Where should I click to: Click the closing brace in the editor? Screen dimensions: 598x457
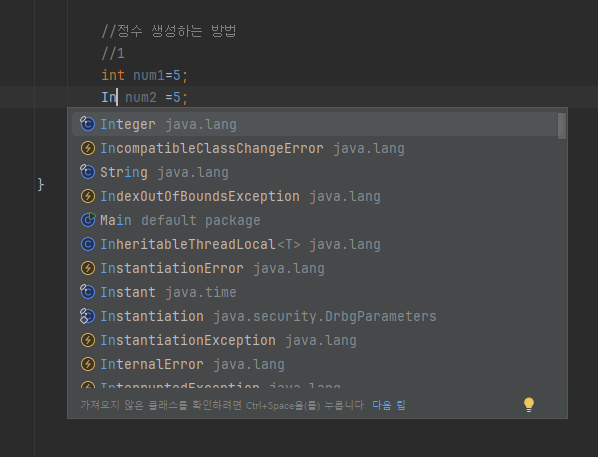pyautogui.click(x=40, y=185)
